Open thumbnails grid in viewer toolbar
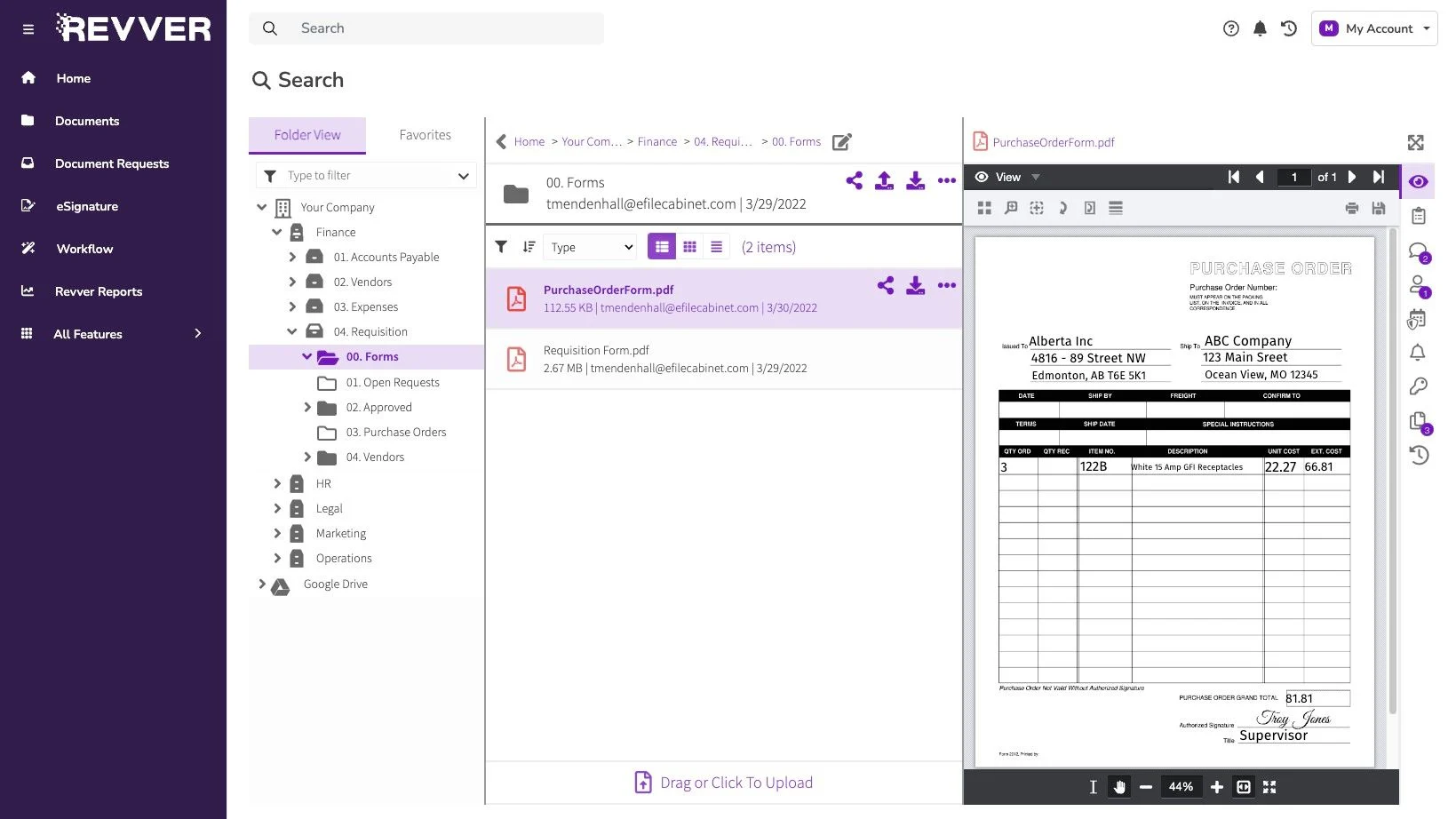Image resolution: width=1456 pixels, height=819 pixels. 984,208
